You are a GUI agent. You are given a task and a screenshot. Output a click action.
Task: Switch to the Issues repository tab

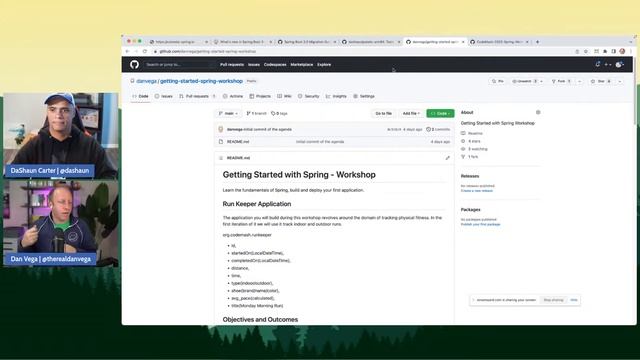(x=163, y=96)
